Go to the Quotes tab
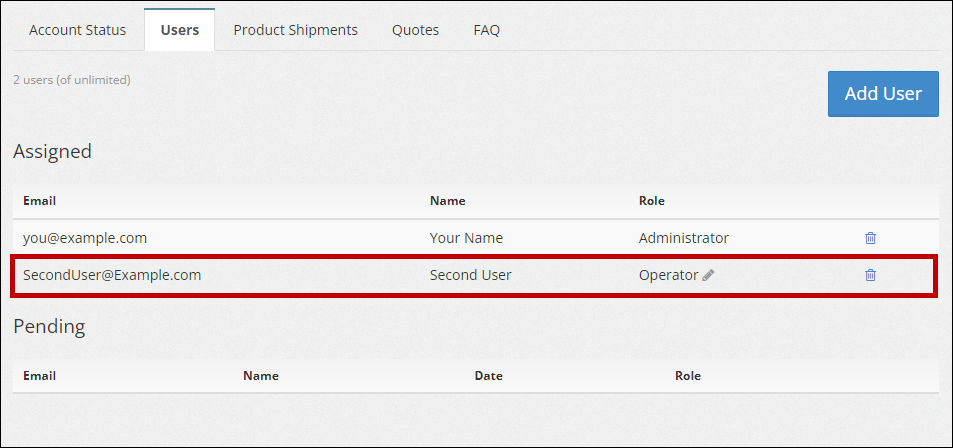The width and height of the screenshot is (953, 448). 415,30
